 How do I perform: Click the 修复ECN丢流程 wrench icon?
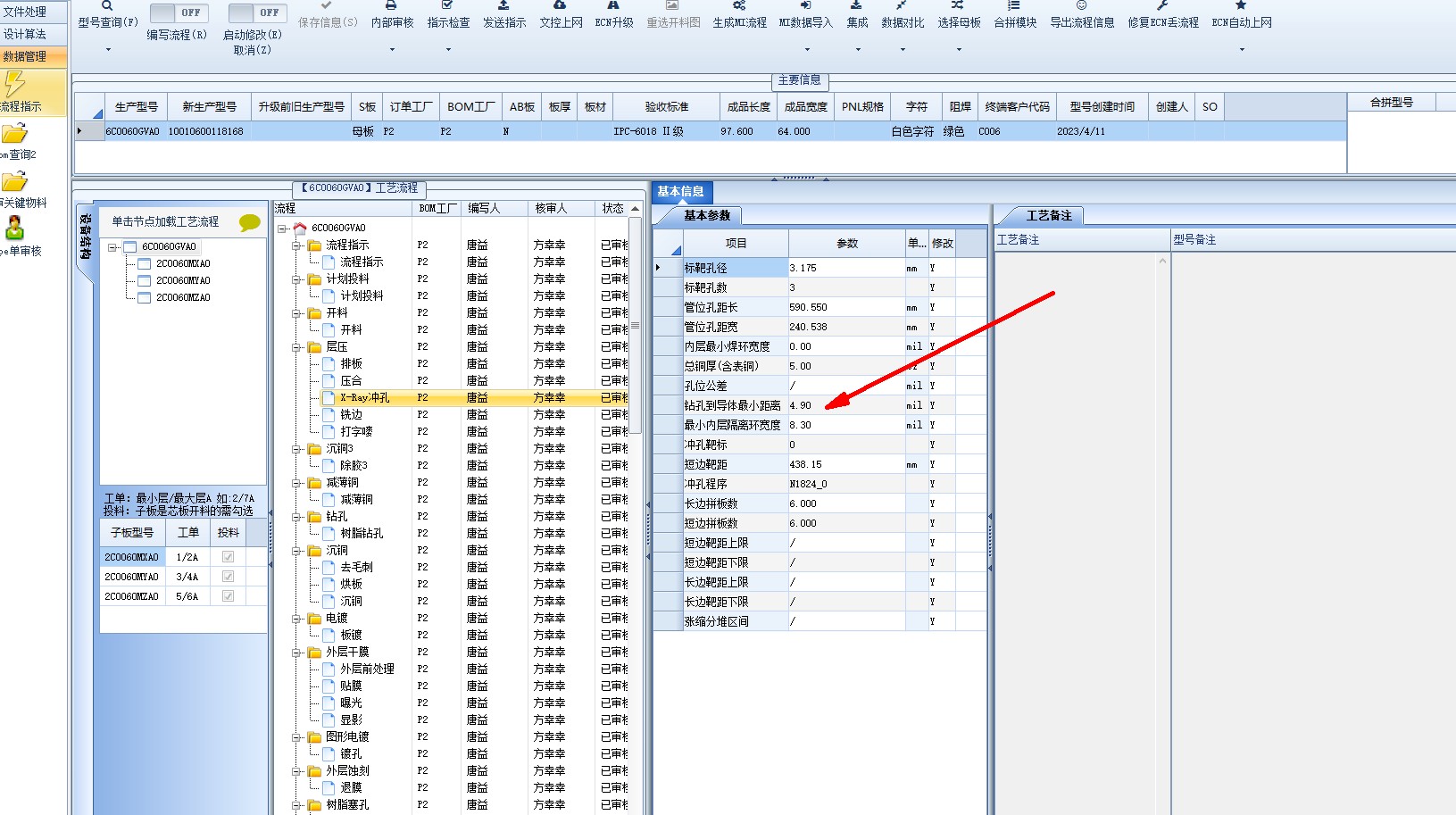click(1162, 5)
